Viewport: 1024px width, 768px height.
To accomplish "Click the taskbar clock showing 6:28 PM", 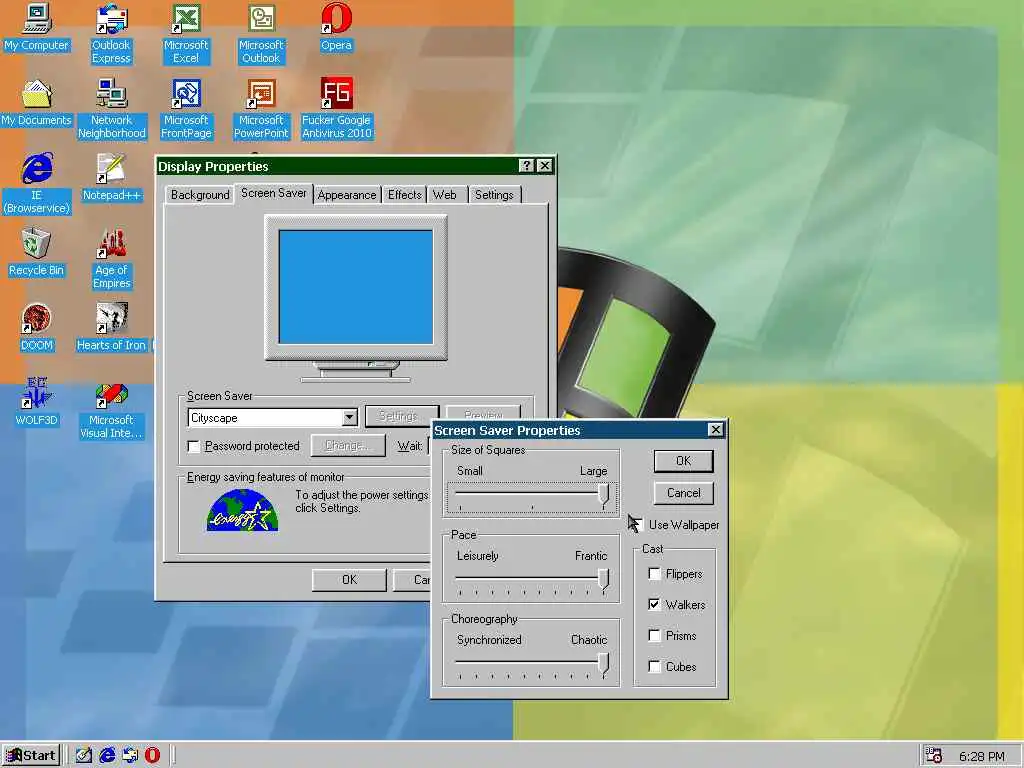I will point(982,756).
